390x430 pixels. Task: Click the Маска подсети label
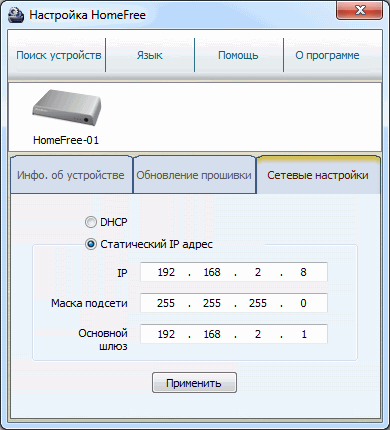(x=89, y=303)
